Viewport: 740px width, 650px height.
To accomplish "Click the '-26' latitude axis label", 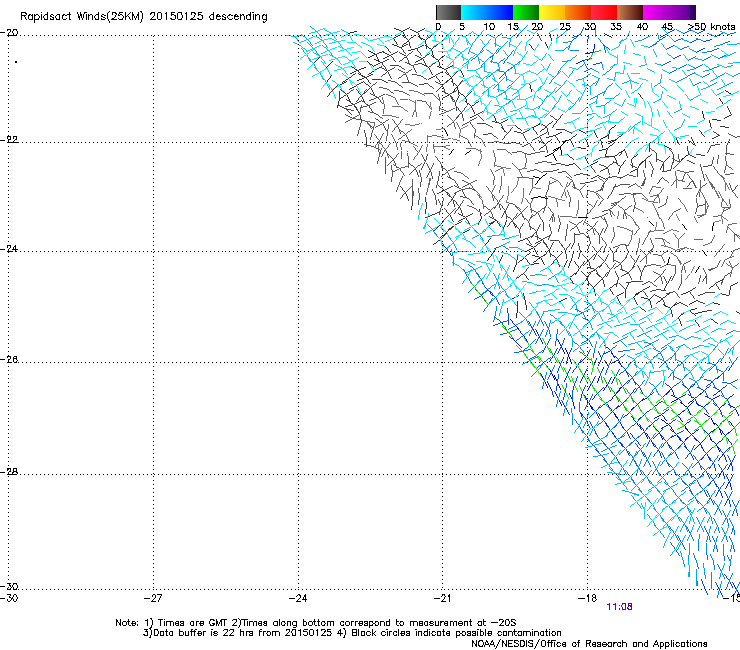I will point(9,360).
